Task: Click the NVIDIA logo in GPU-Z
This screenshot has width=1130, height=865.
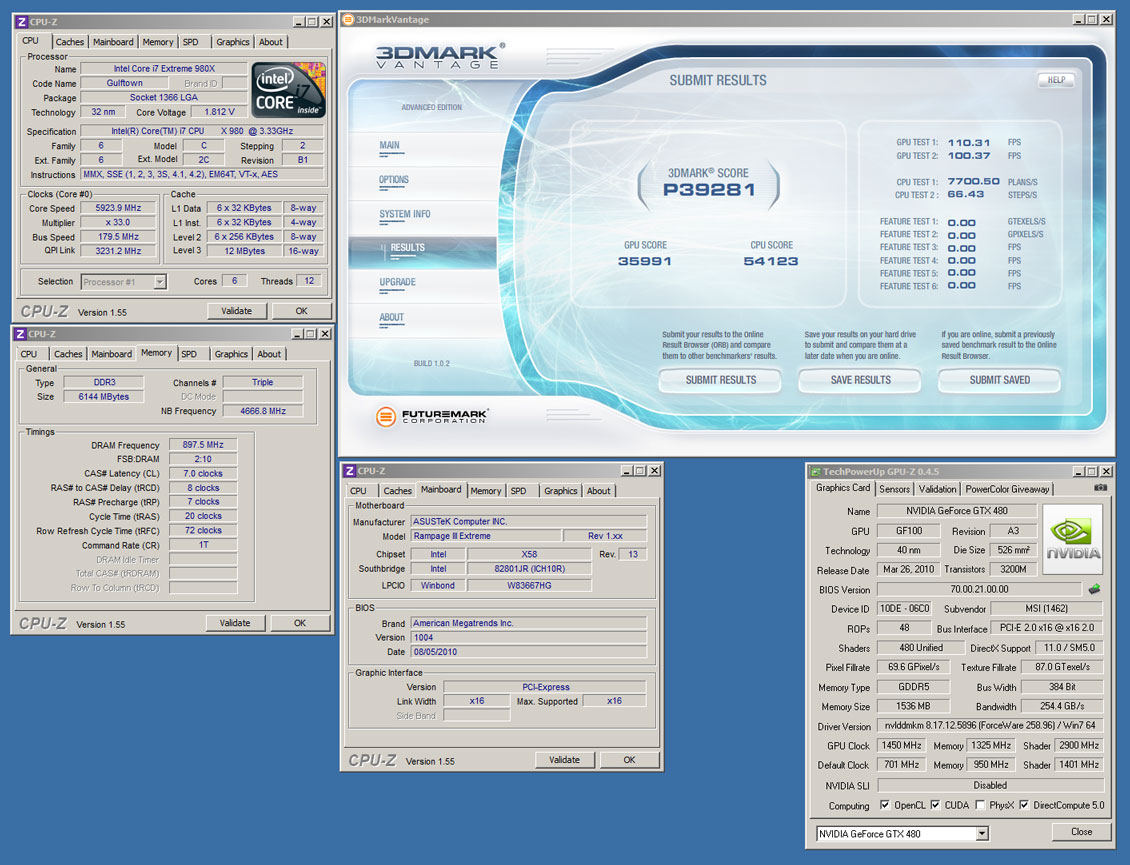Action: (1072, 539)
